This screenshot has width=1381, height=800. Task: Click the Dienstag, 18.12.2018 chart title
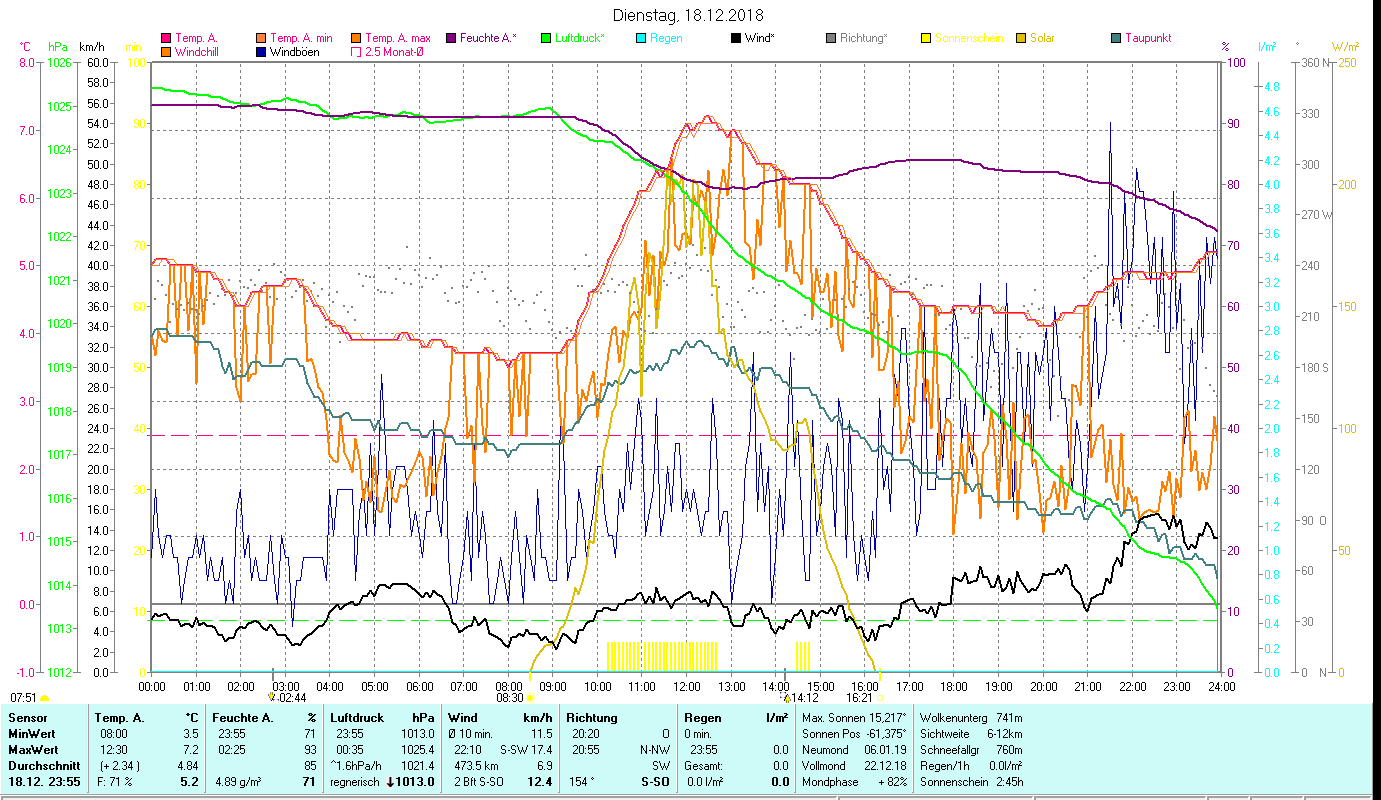(x=690, y=15)
